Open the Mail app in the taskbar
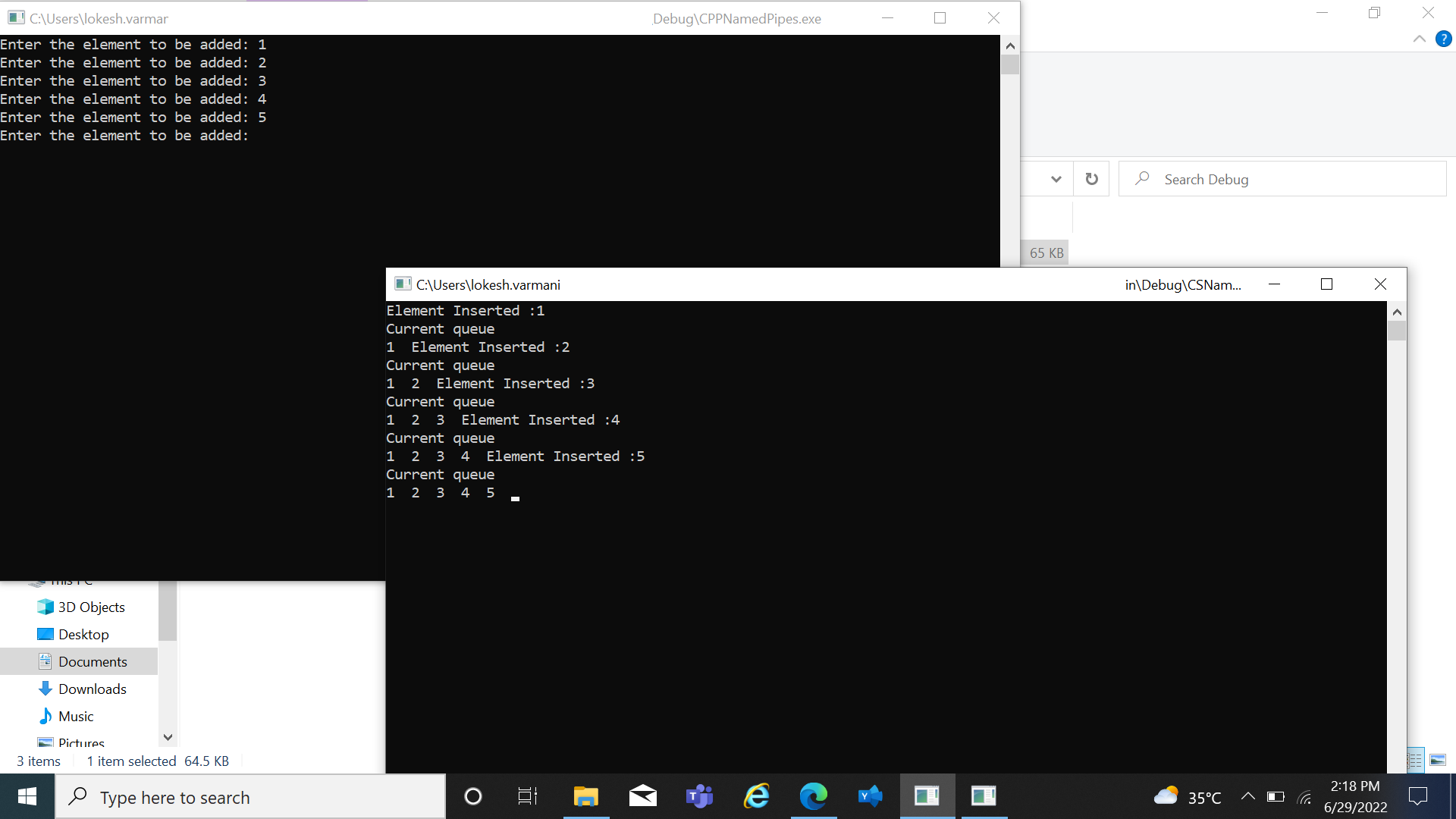Viewport: 1456px width, 819px height. (x=642, y=796)
